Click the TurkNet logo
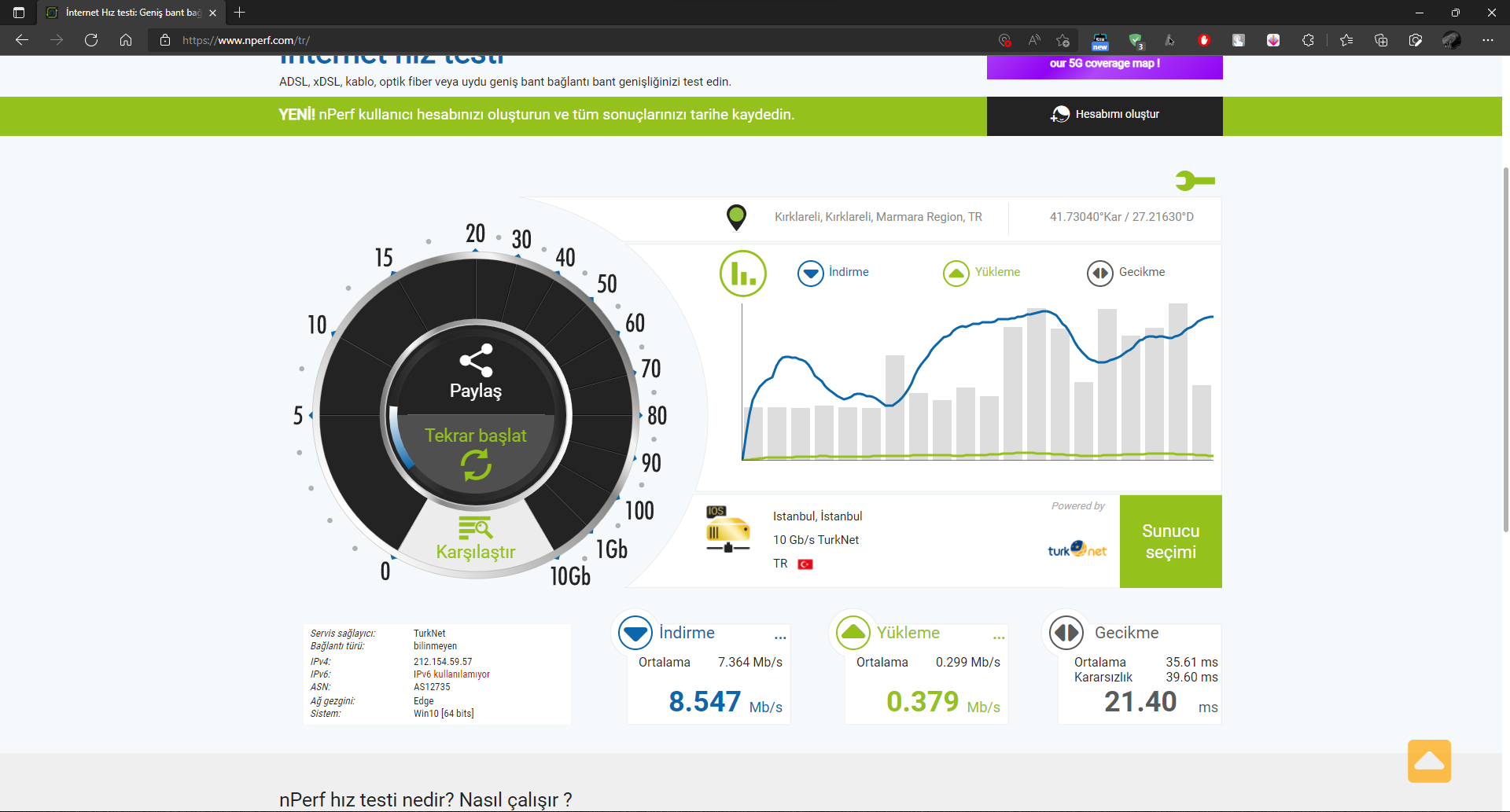Screen dimensions: 1510x812 click(1077, 549)
